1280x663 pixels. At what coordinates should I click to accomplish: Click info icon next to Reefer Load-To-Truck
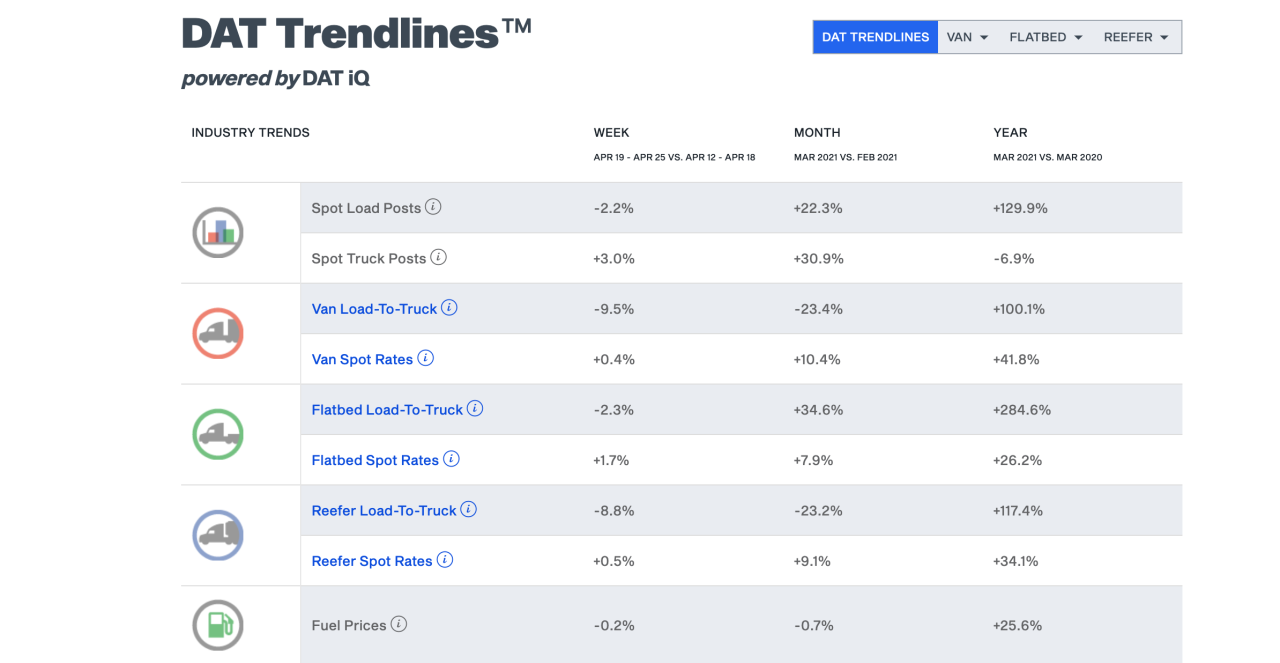(x=468, y=509)
